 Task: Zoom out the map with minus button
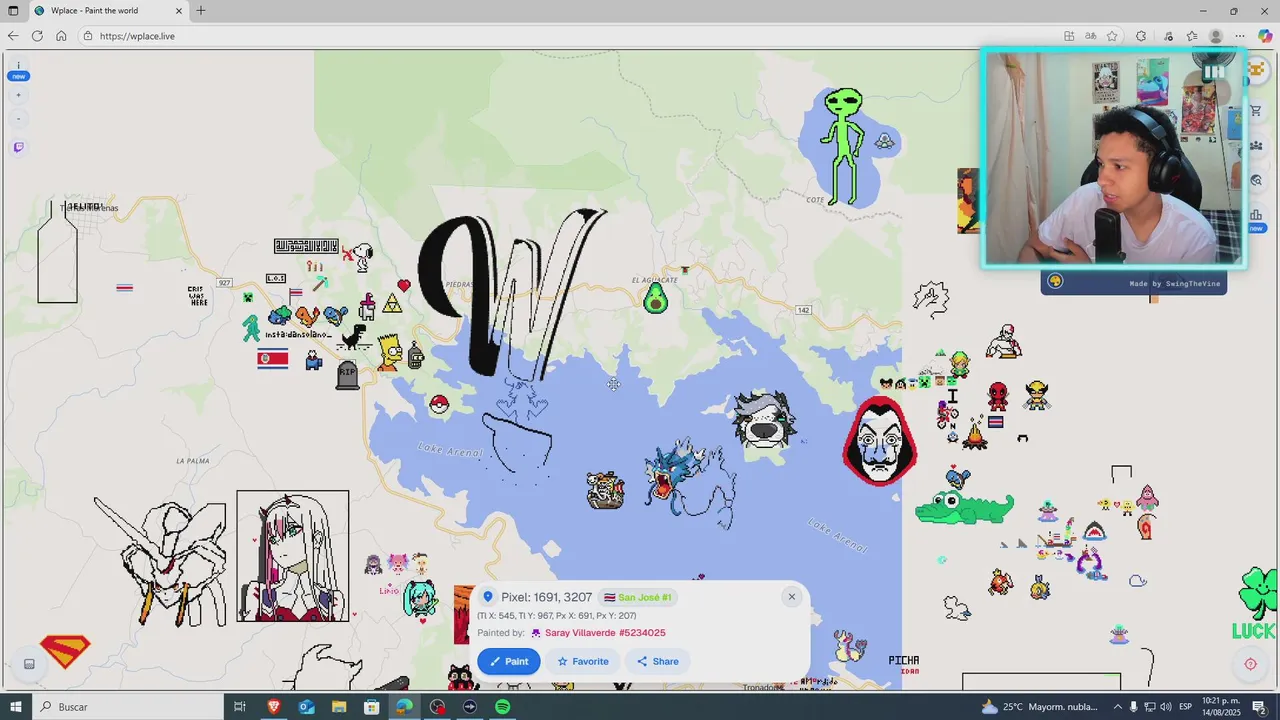point(18,118)
